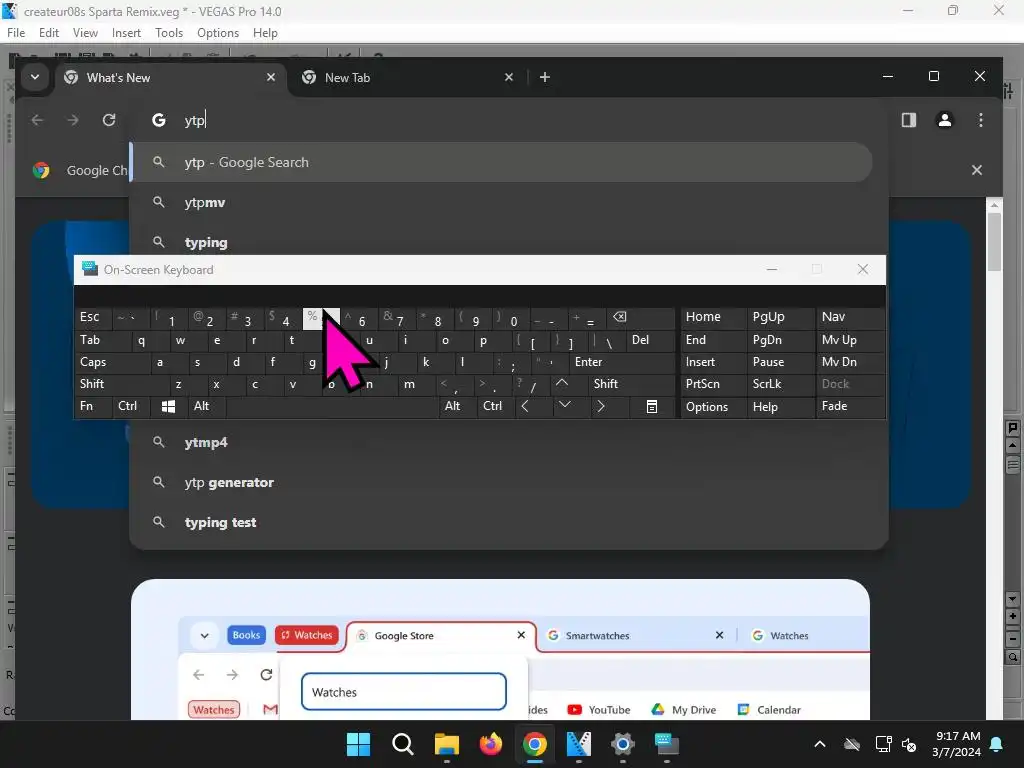The height and width of the screenshot is (768, 1024).
Task: Click PrtScn key on On-Screen Keyboard
Action: point(713,384)
